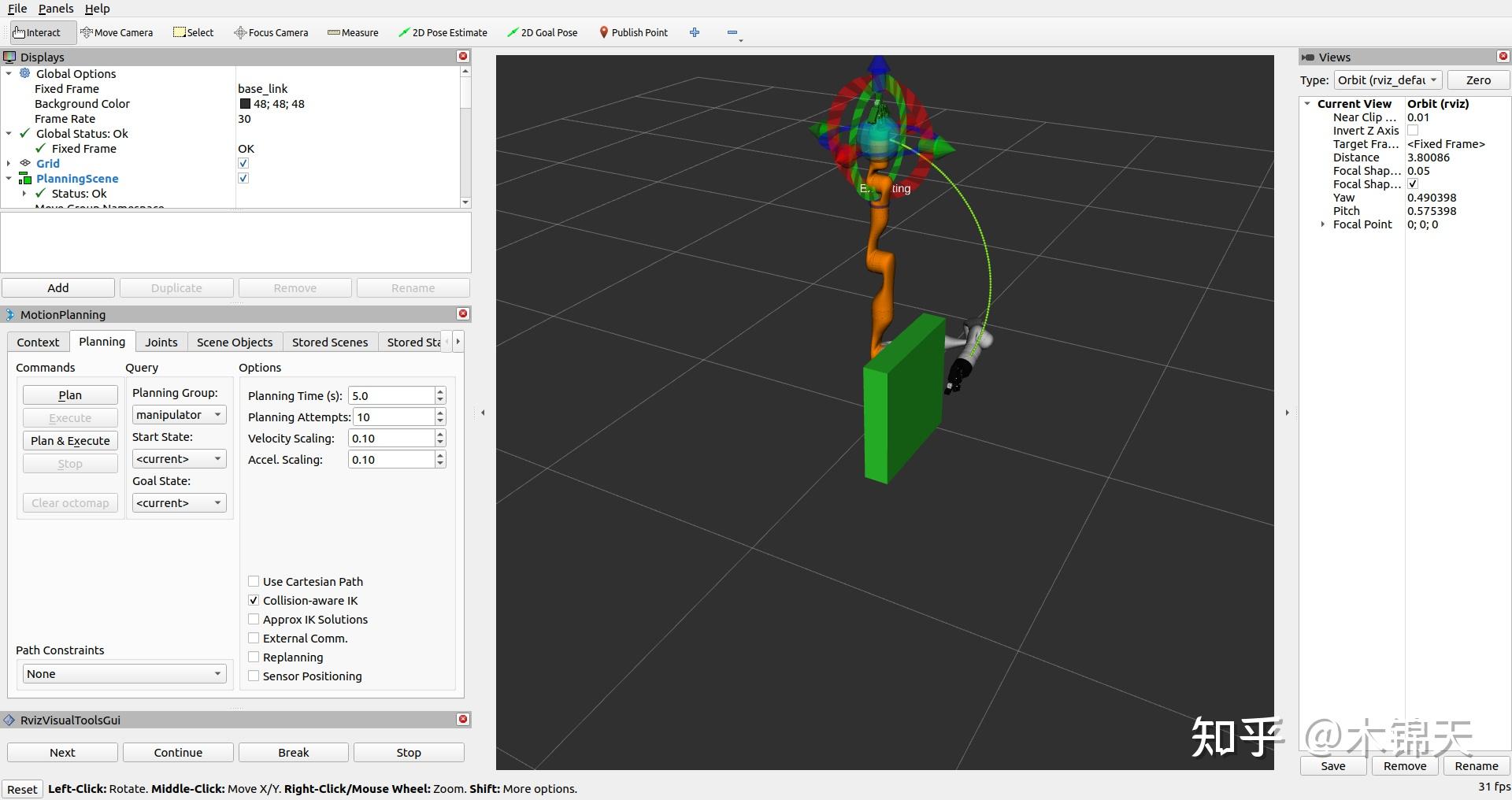Click the Focus Camera tool
Screen dimensions: 1512x800
271,32
